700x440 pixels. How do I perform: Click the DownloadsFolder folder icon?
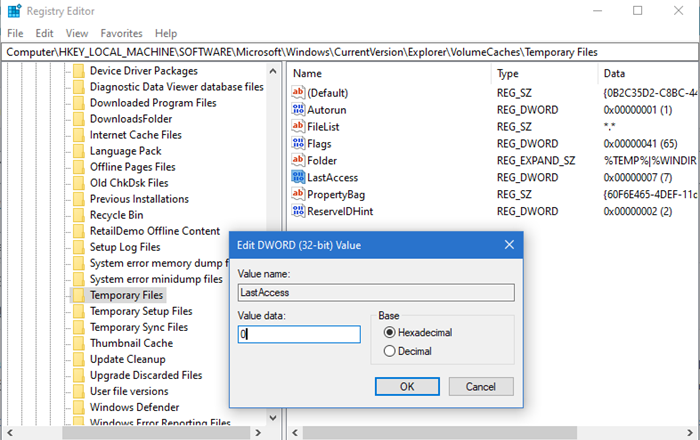coord(79,119)
